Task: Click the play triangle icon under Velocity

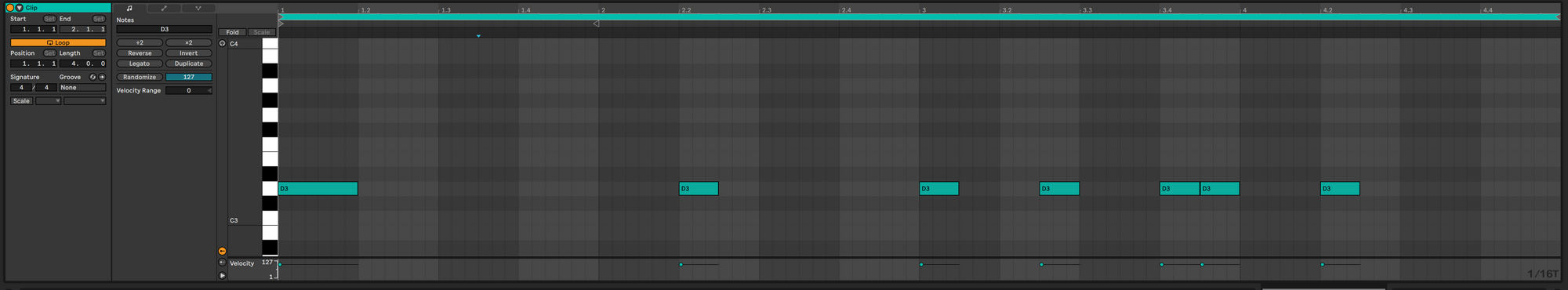Action: [x=223, y=275]
